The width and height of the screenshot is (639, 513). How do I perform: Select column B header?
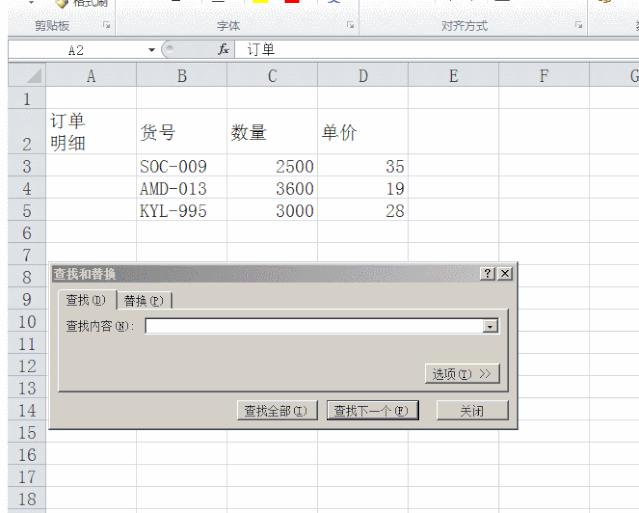click(182, 75)
